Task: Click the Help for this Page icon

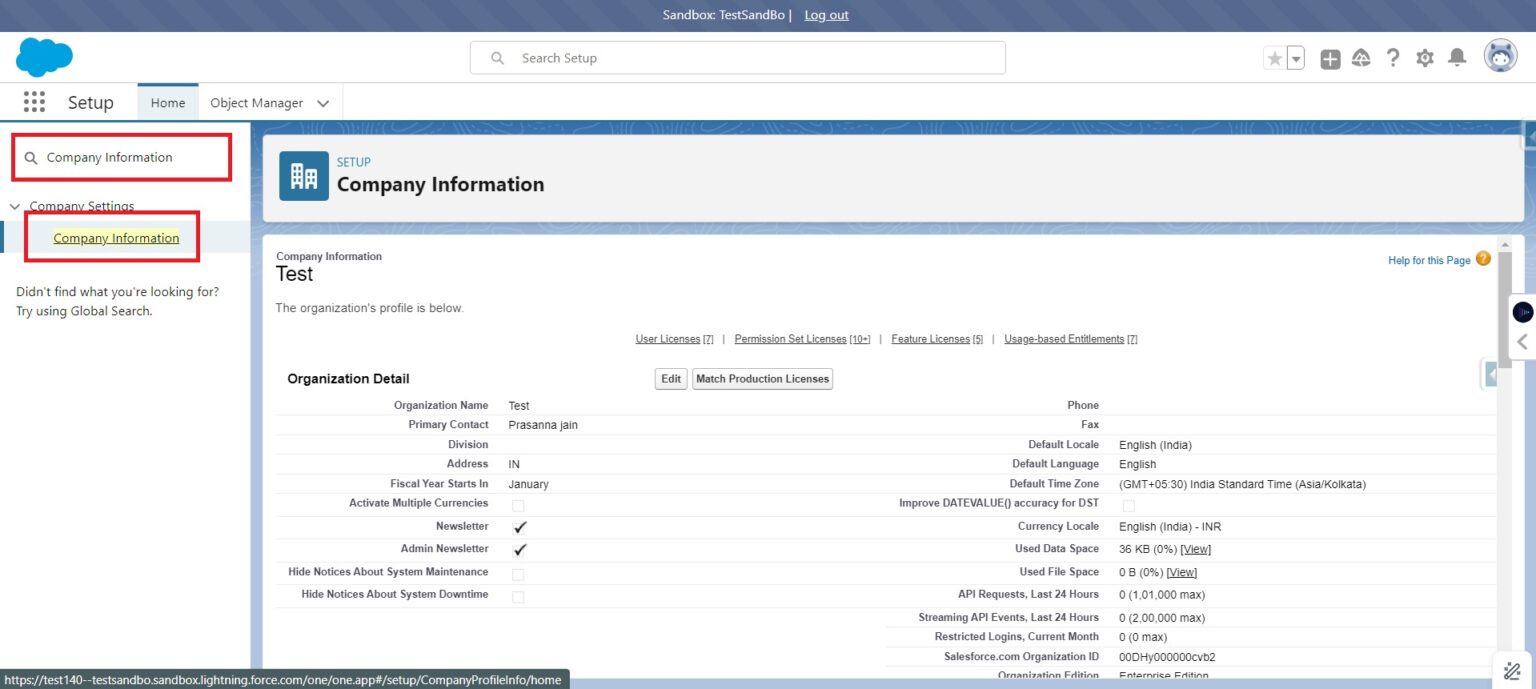Action: click(1483, 258)
